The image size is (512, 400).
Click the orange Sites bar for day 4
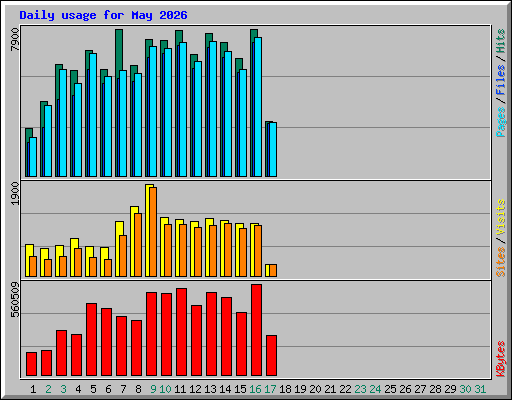coord(78,262)
